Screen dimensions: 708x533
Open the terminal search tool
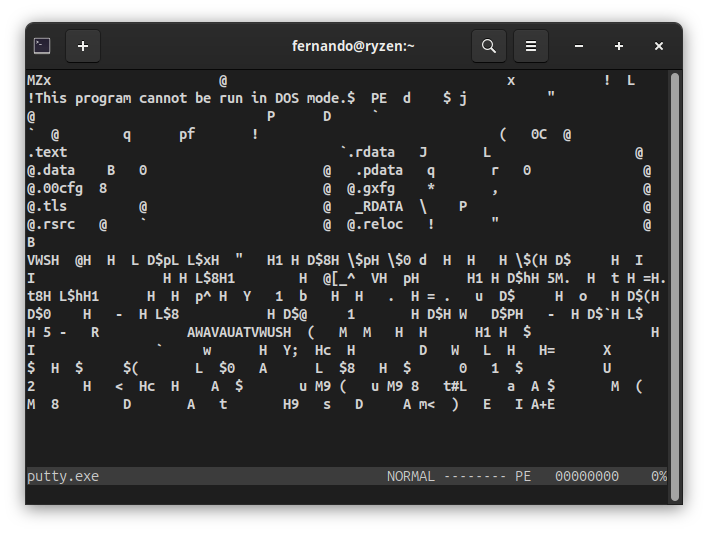[x=489, y=46]
